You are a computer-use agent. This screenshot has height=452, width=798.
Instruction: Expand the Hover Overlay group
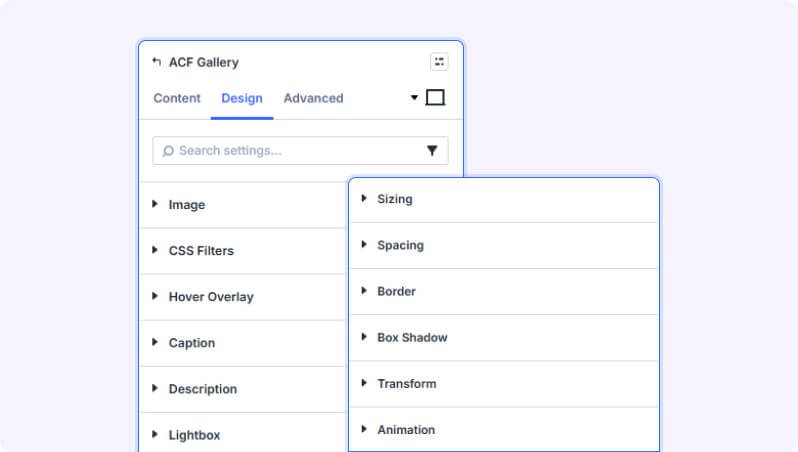(x=243, y=297)
